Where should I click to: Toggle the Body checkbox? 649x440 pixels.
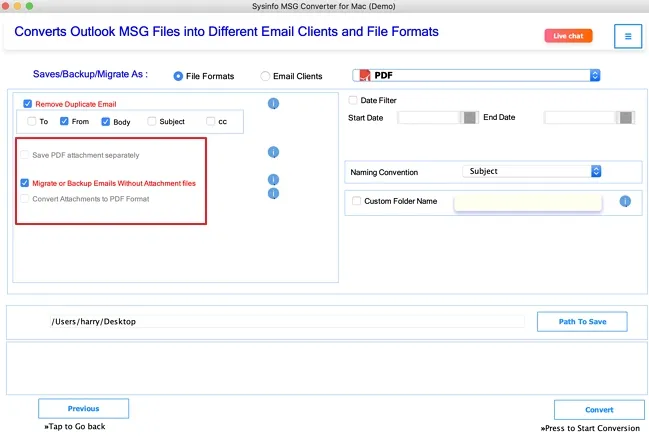(x=106, y=122)
